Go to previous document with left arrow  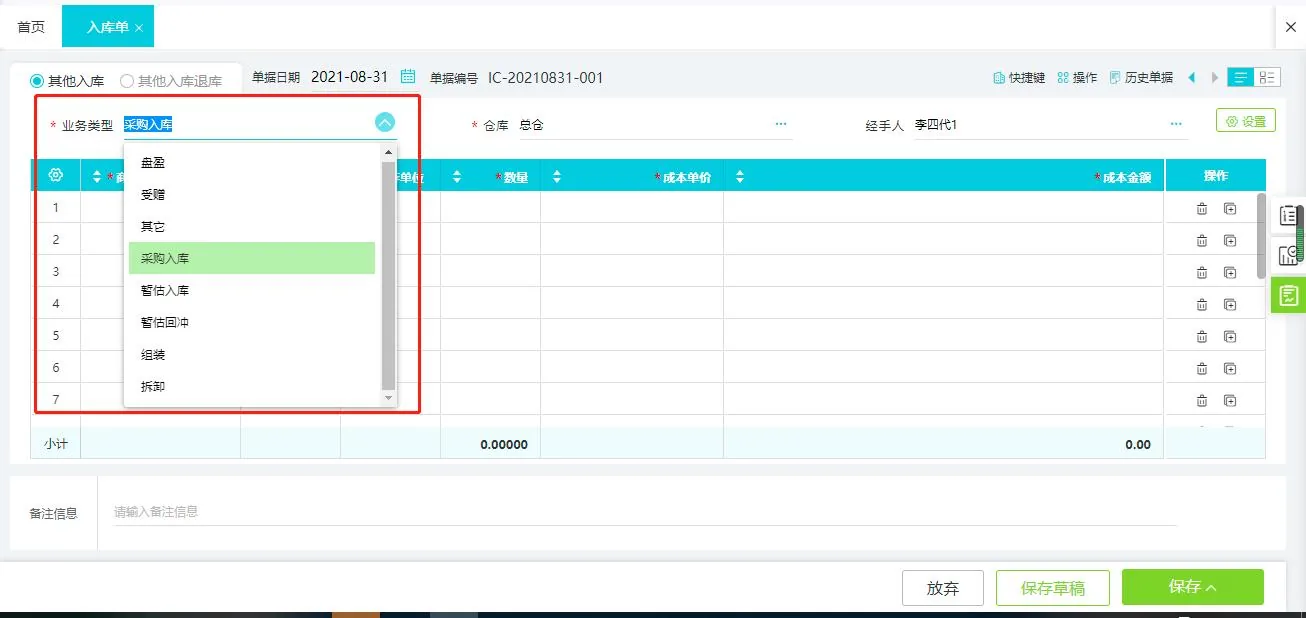tap(1191, 77)
